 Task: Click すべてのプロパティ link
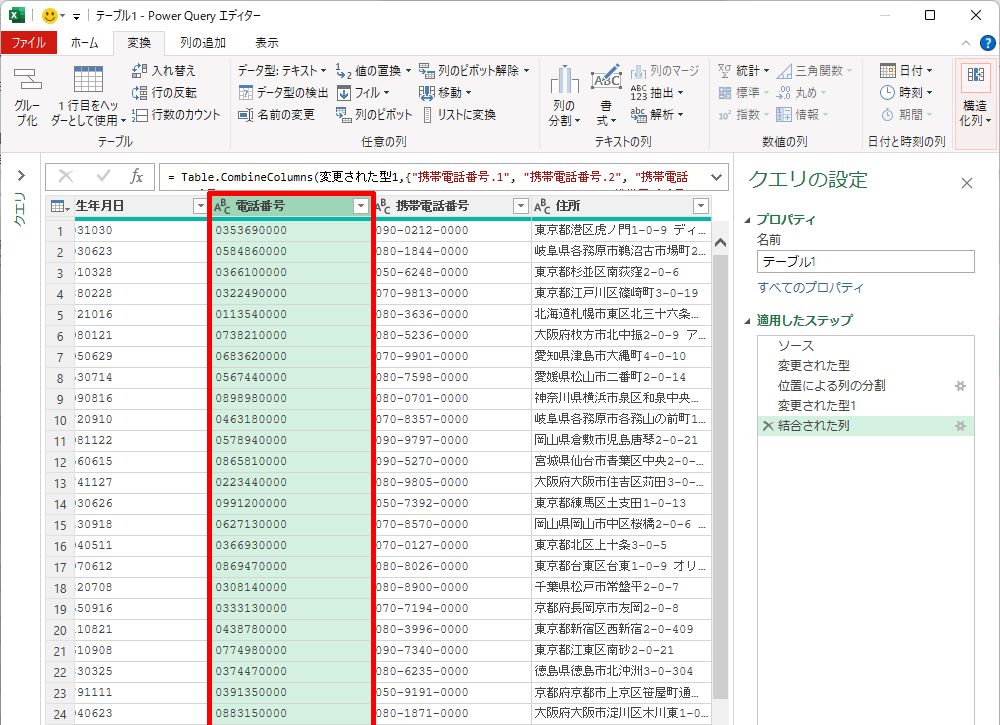tap(810, 288)
